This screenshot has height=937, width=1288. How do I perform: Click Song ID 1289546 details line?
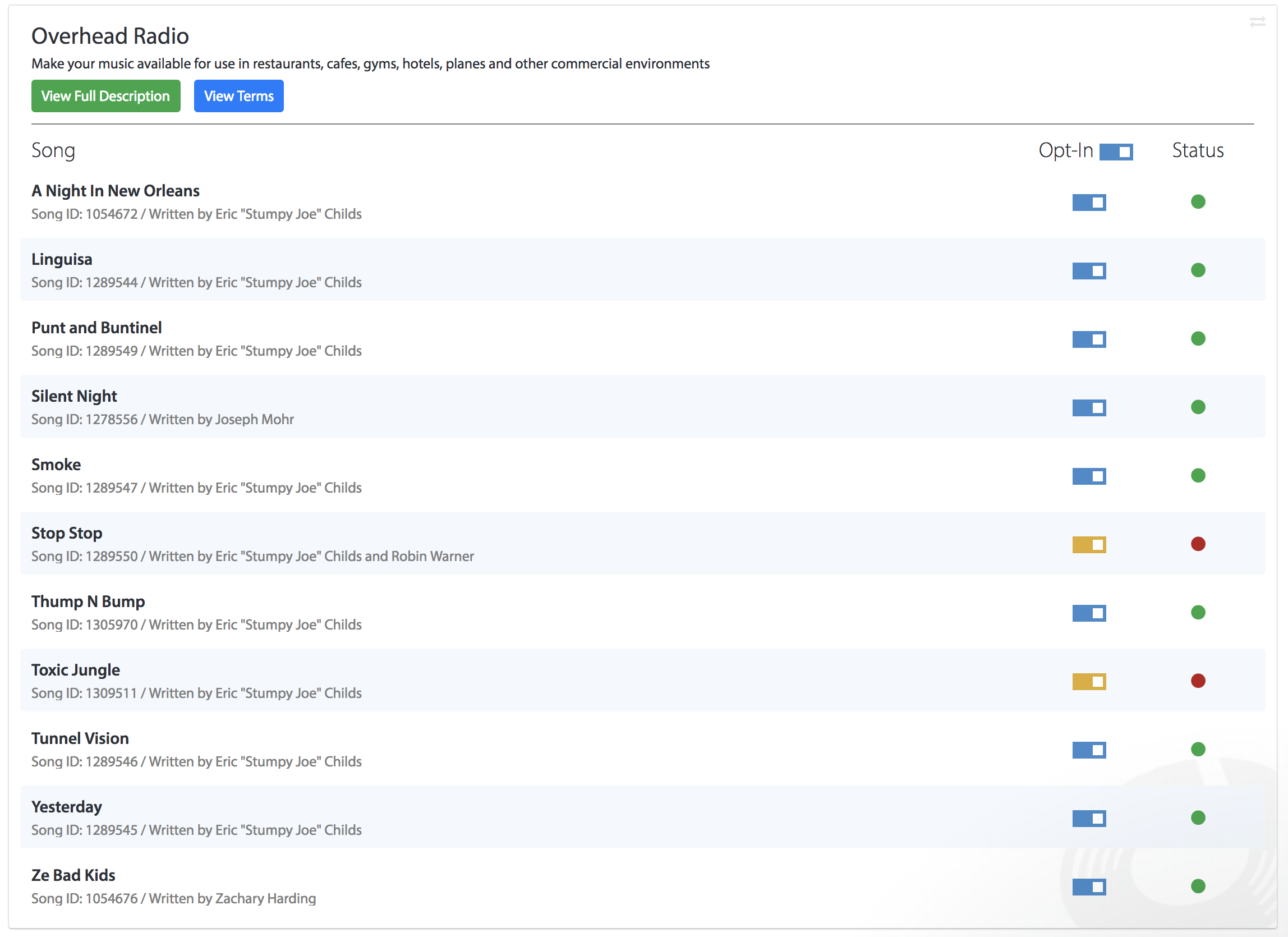[x=196, y=761]
